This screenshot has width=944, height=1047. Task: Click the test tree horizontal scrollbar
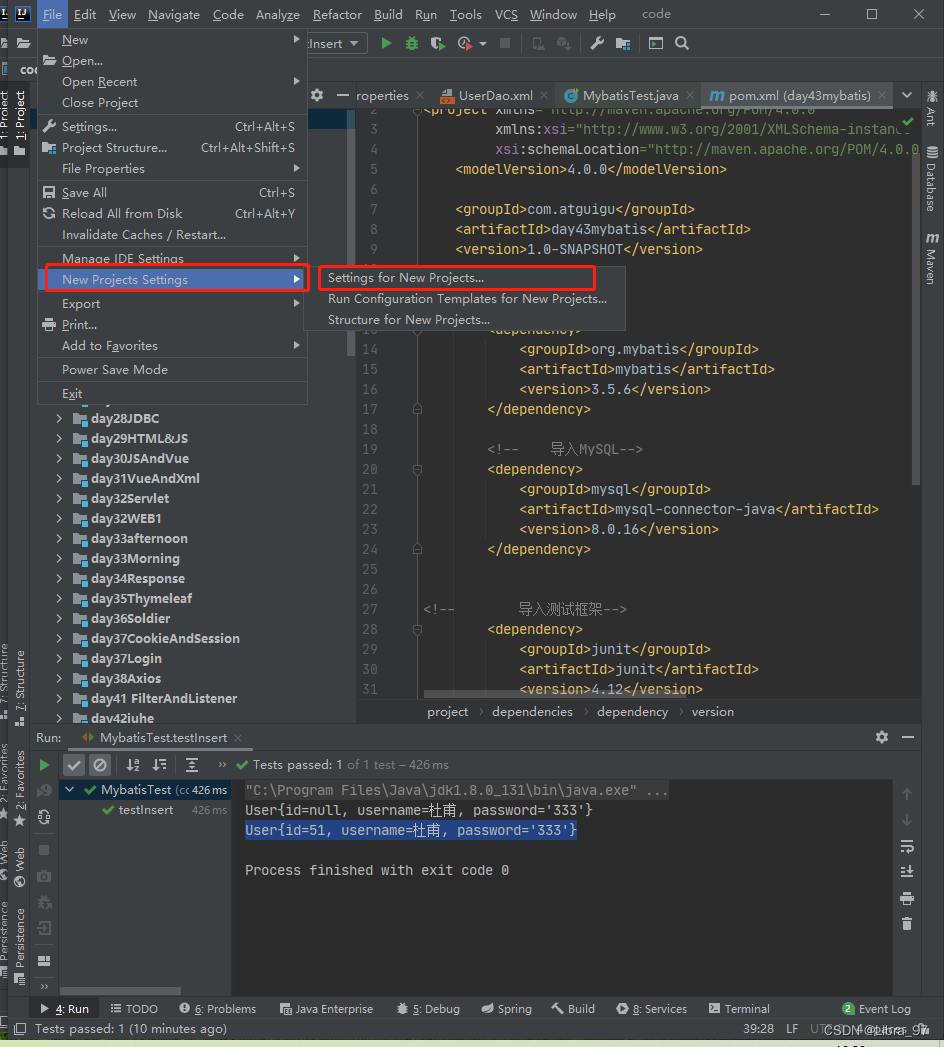pyautogui.click(x=120, y=991)
